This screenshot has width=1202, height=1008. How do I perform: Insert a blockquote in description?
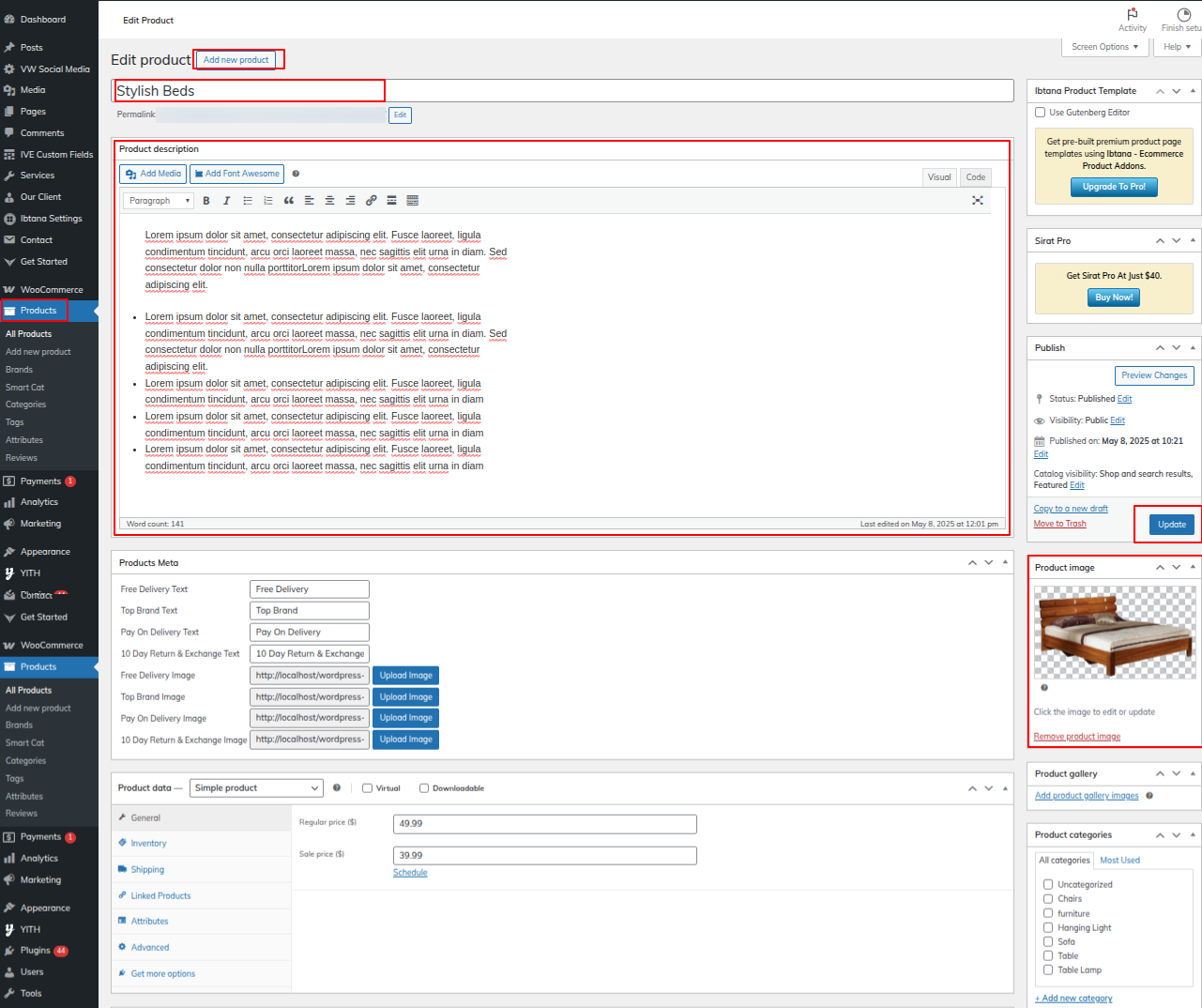pos(289,201)
